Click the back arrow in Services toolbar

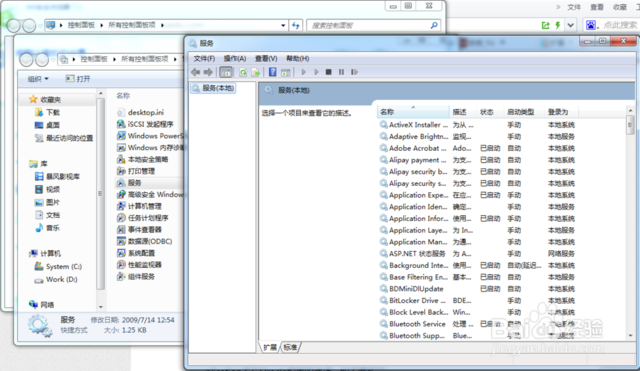coord(196,72)
